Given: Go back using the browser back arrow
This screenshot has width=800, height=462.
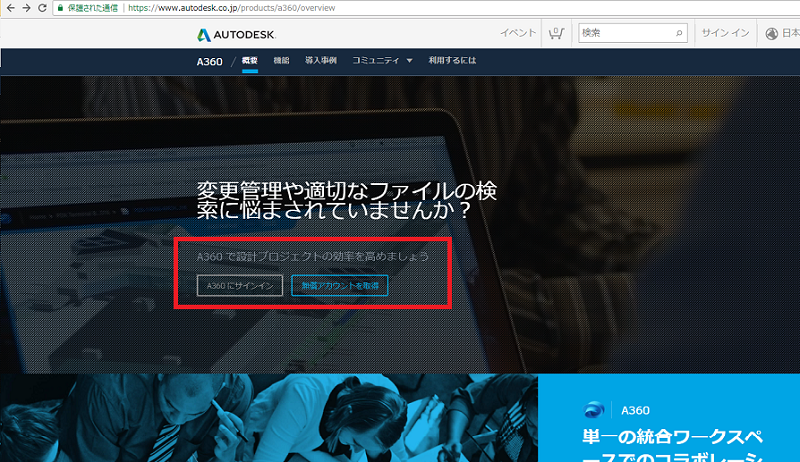Looking at the screenshot, I should click(x=10, y=8).
